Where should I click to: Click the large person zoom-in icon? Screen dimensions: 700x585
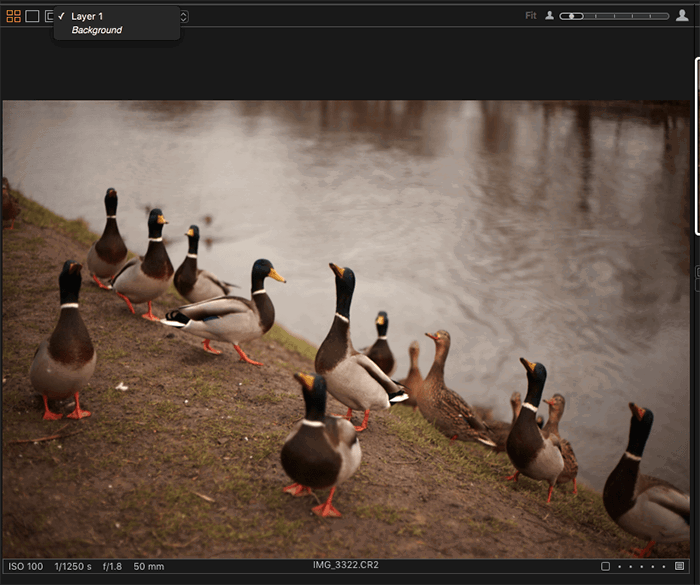coord(682,16)
